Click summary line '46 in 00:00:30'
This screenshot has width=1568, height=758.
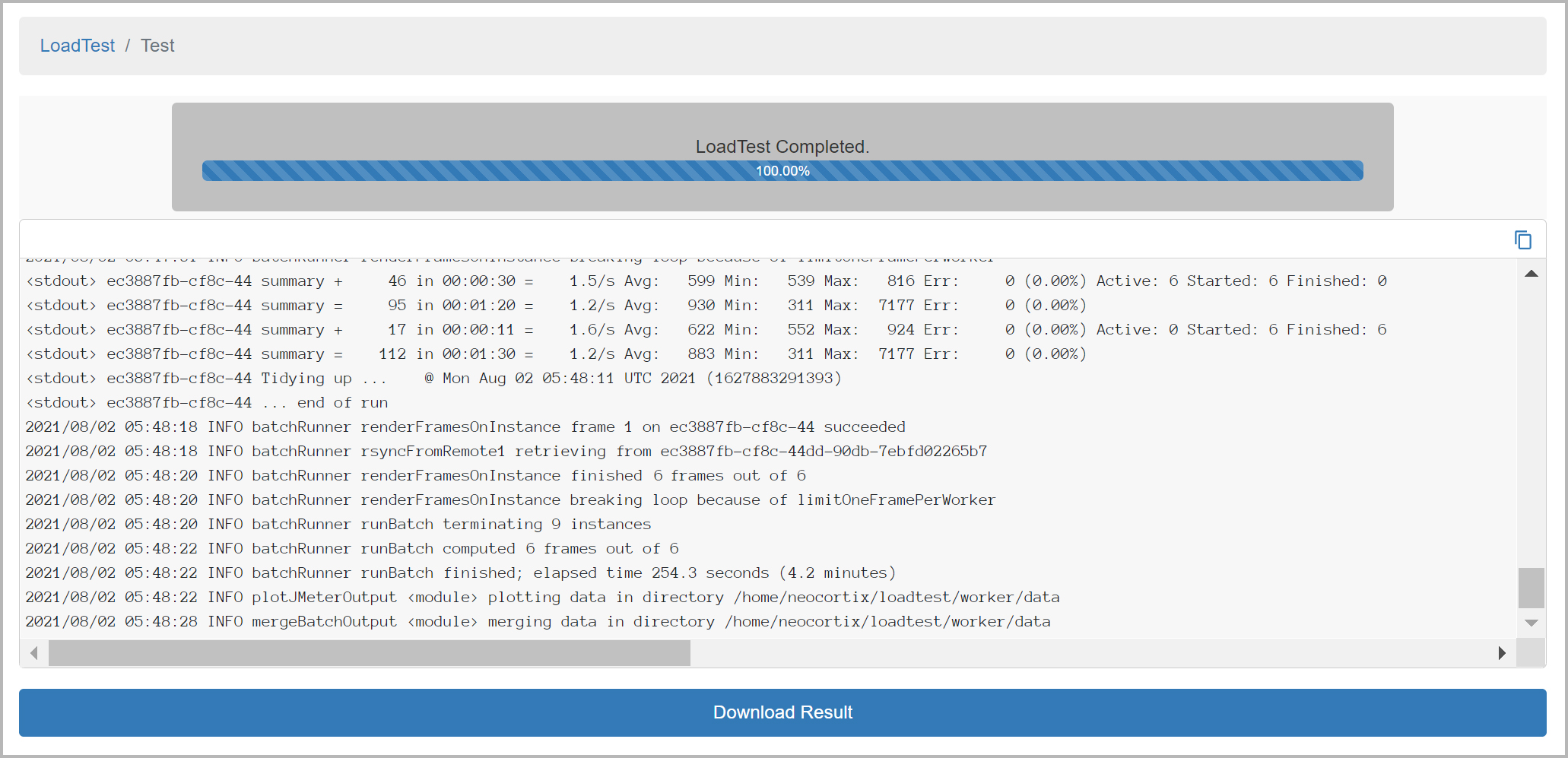point(706,281)
